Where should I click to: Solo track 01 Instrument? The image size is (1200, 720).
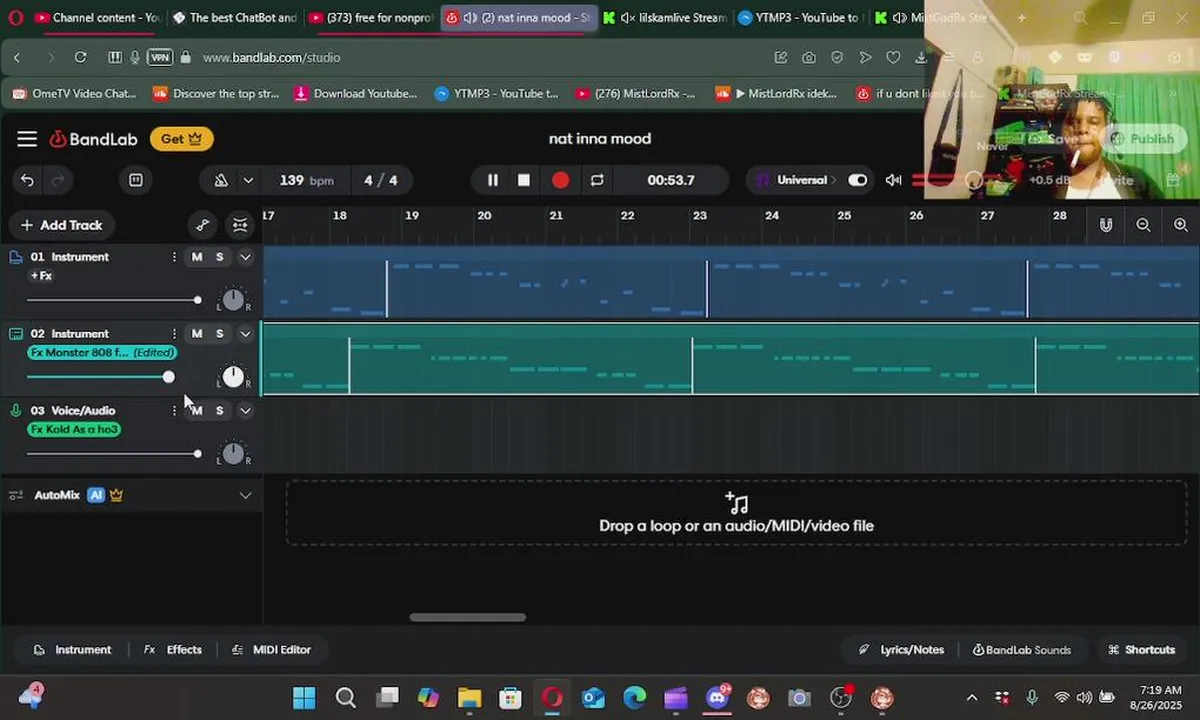[220, 257]
